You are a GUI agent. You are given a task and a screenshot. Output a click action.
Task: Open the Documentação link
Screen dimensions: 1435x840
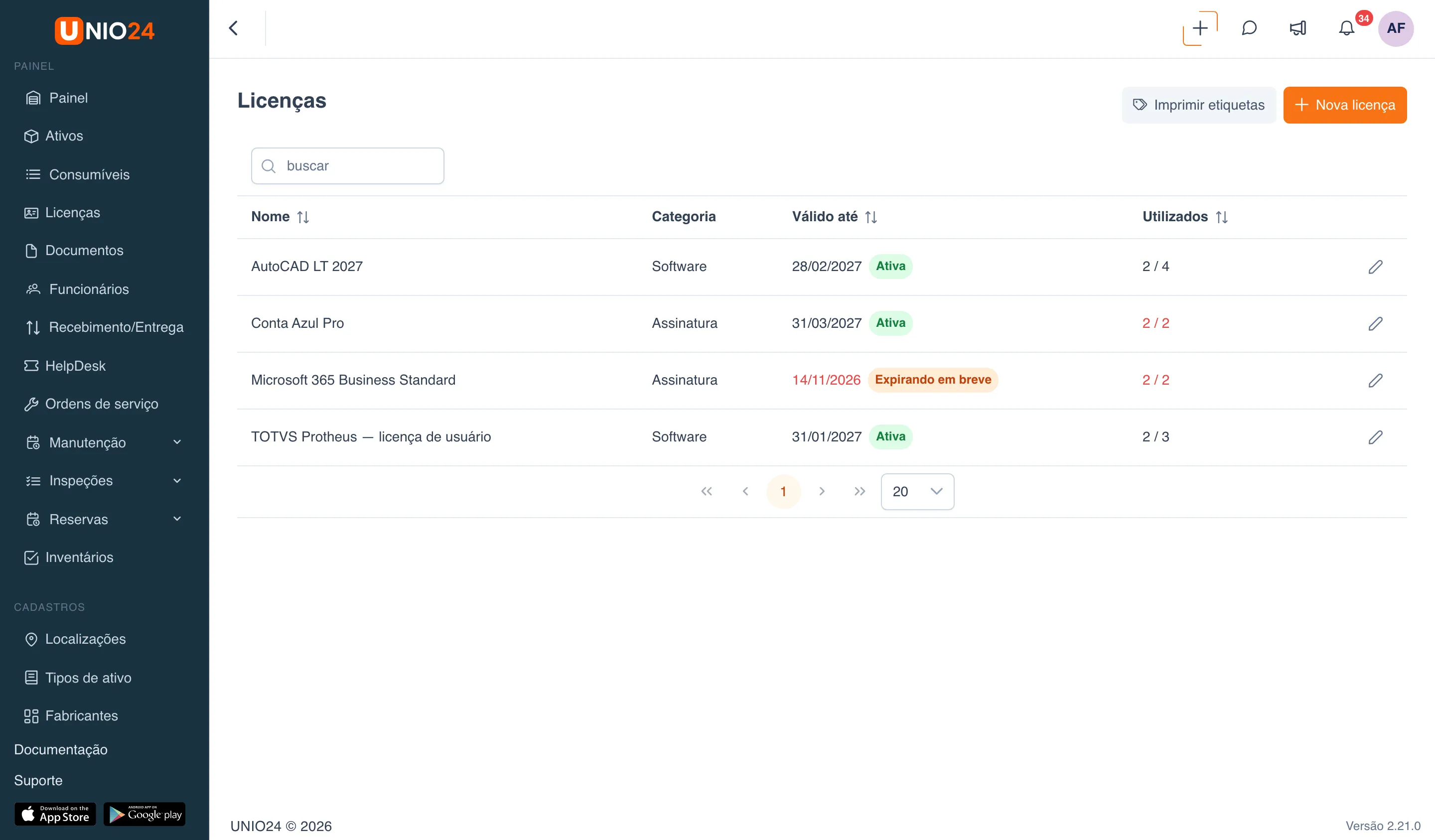click(61, 749)
